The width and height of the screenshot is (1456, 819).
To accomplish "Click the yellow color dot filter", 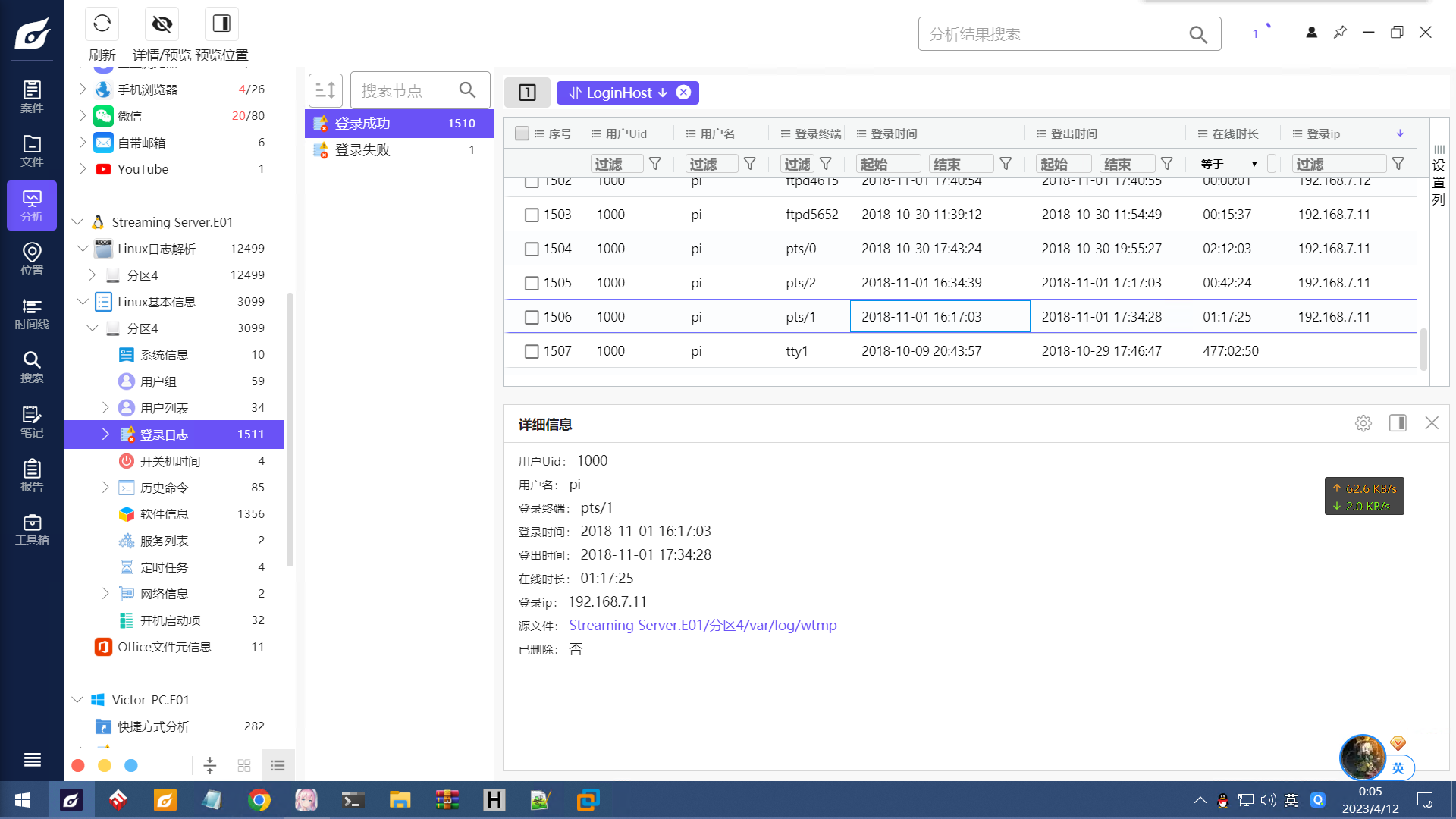I will pos(105,766).
